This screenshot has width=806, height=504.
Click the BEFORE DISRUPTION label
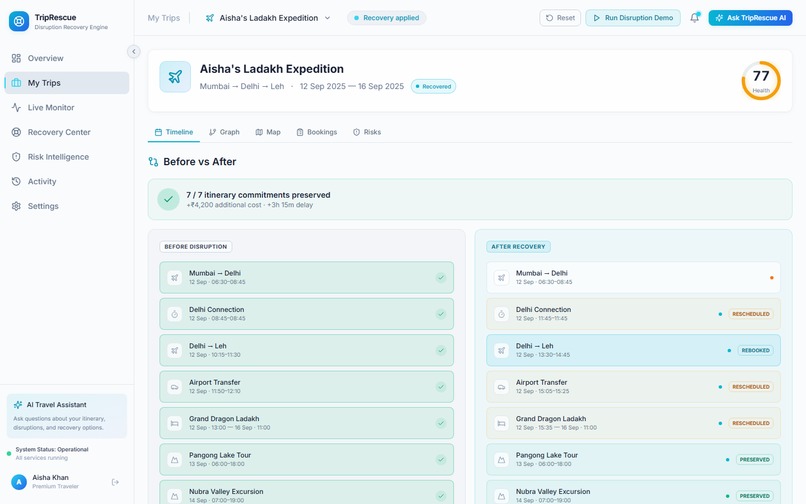(195, 247)
